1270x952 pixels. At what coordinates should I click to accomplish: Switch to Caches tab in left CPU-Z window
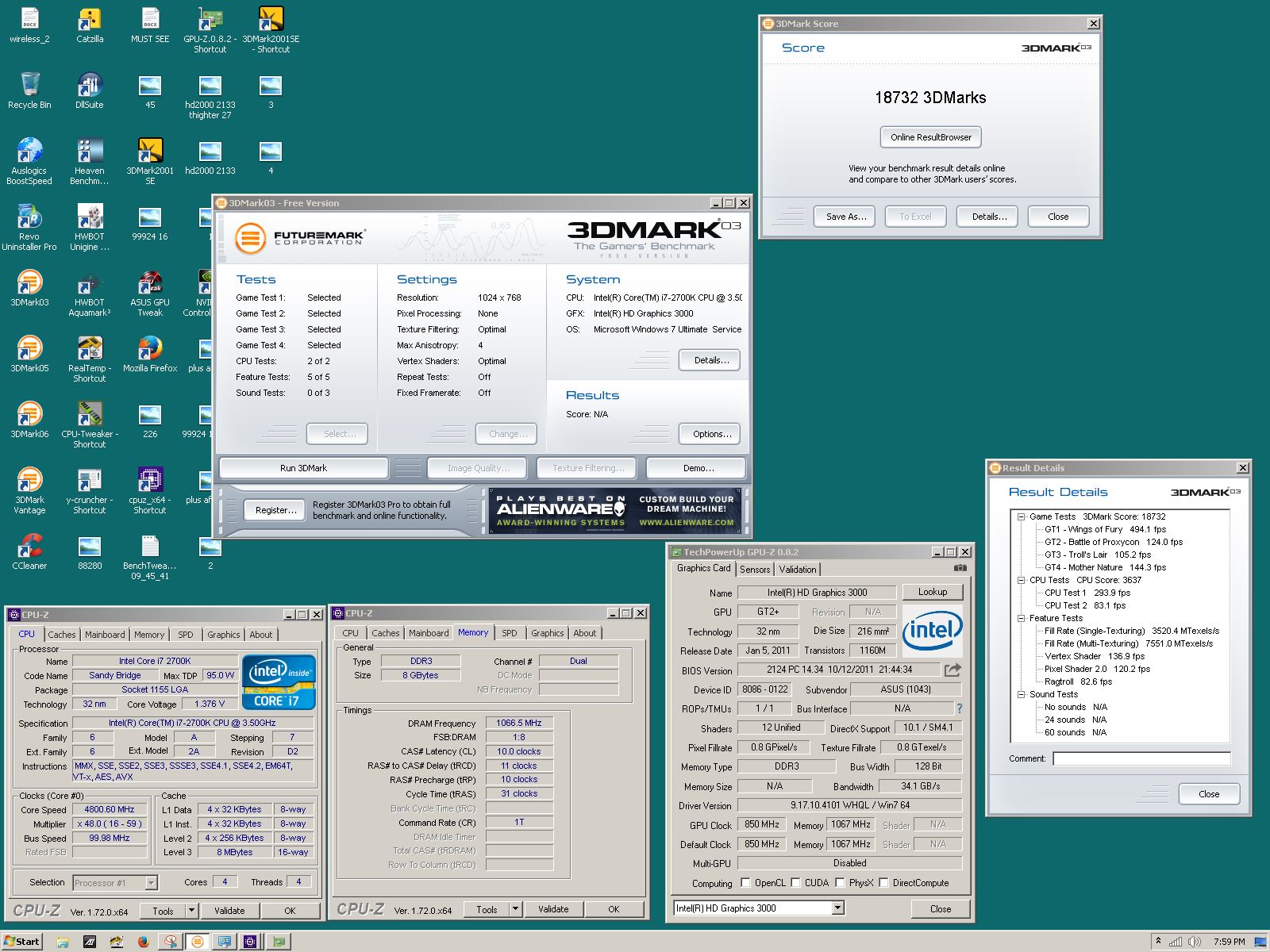coord(61,635)
